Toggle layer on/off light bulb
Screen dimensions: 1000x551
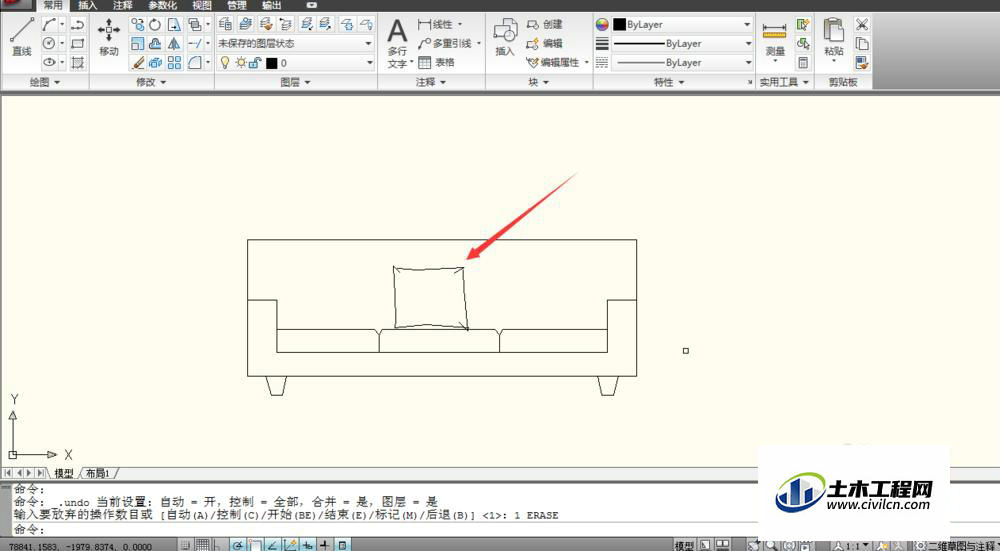click(x=224, y=62)
